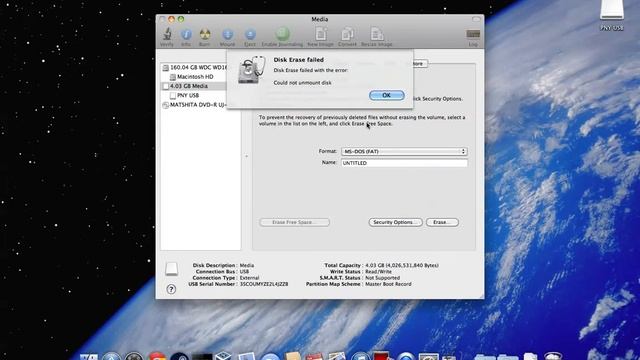Switch to the partially hidden Restore tab
This screenshot has width=640, height=360.
419,64
